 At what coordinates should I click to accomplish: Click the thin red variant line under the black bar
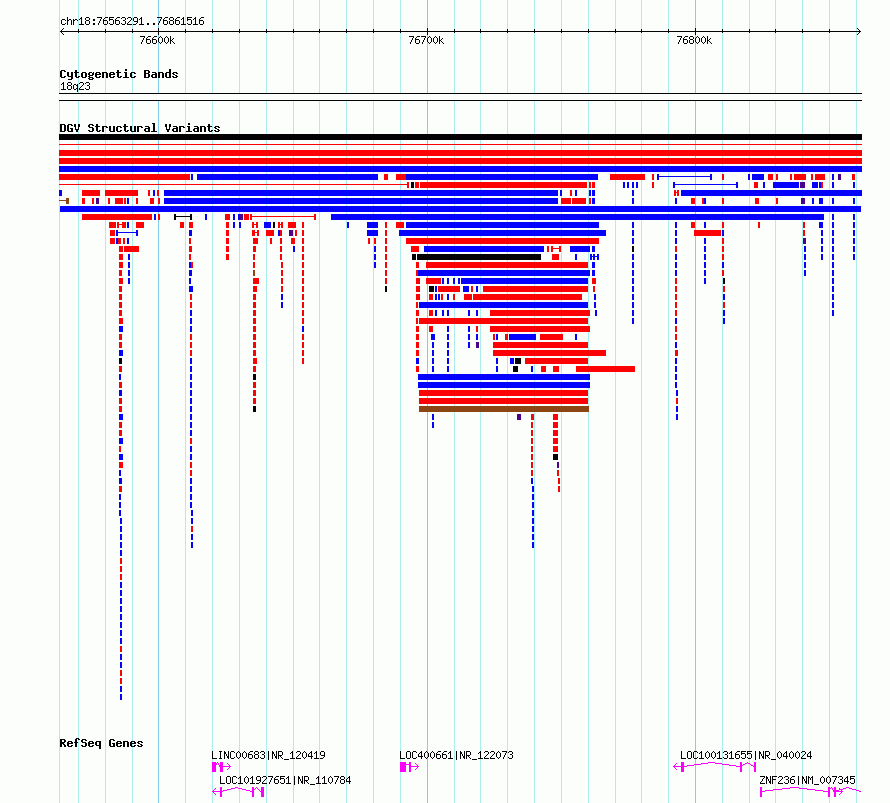click(460, 145)
